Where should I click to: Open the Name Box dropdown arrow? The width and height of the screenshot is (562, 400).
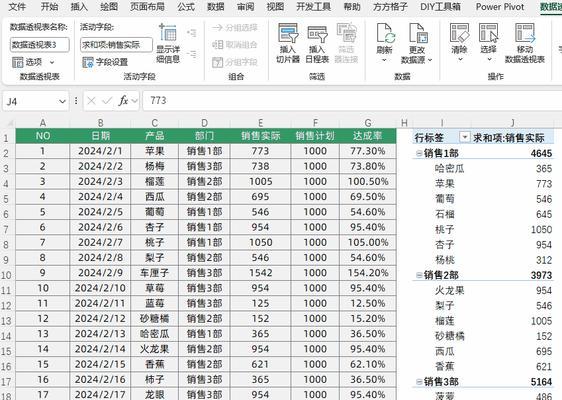tap(62, 101)
